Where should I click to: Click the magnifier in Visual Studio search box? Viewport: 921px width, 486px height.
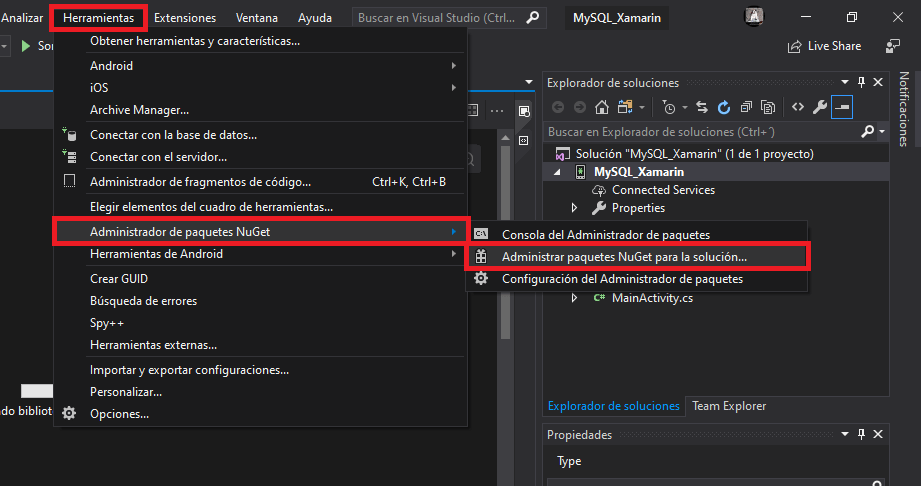(x=532, y=18)
